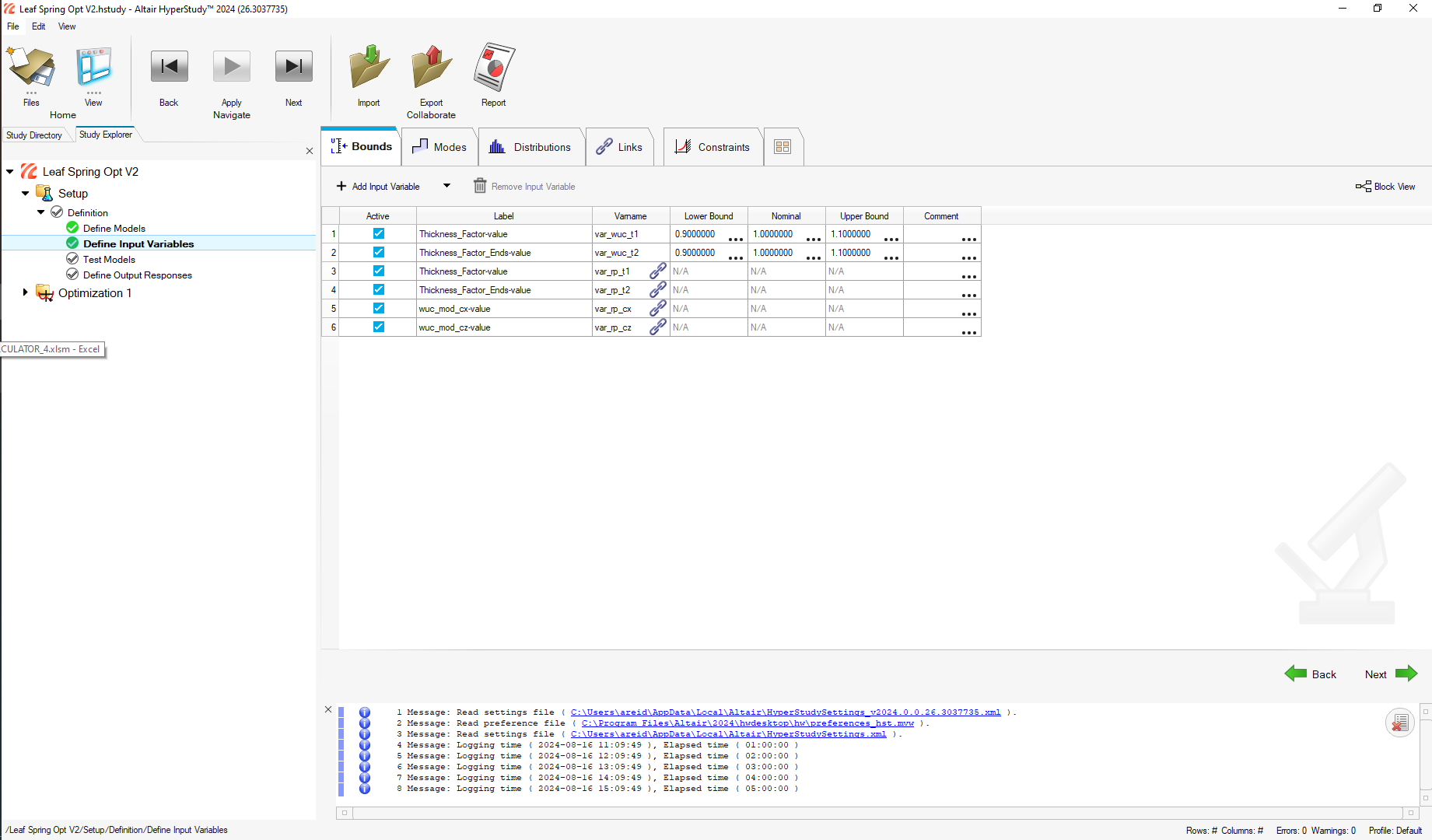Image resolution: width=1432 pixels, height=840 pixels.
Task: Collapse the Setup tree node
Action: 26,193
